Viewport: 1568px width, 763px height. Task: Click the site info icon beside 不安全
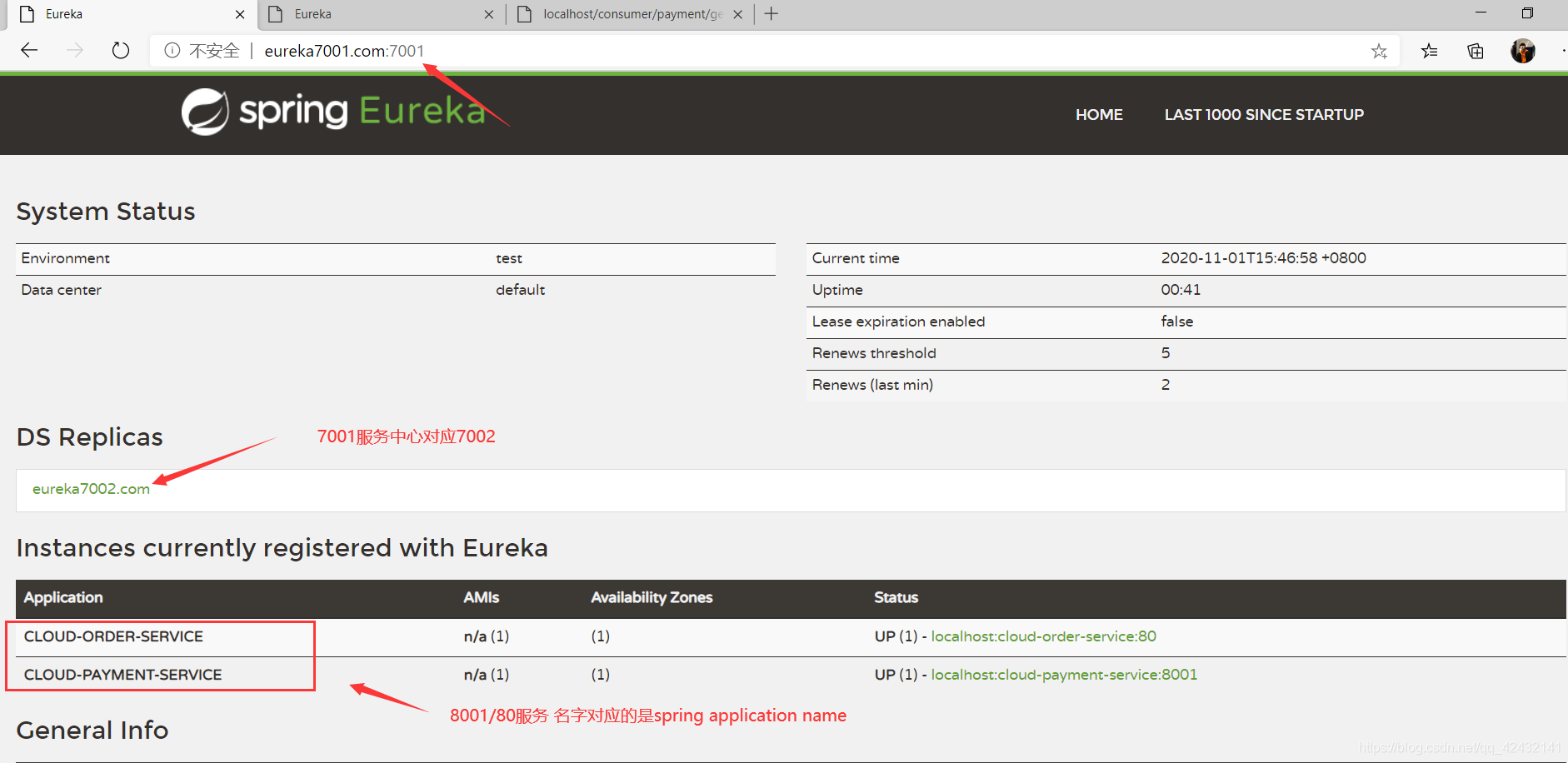point(172,50)
